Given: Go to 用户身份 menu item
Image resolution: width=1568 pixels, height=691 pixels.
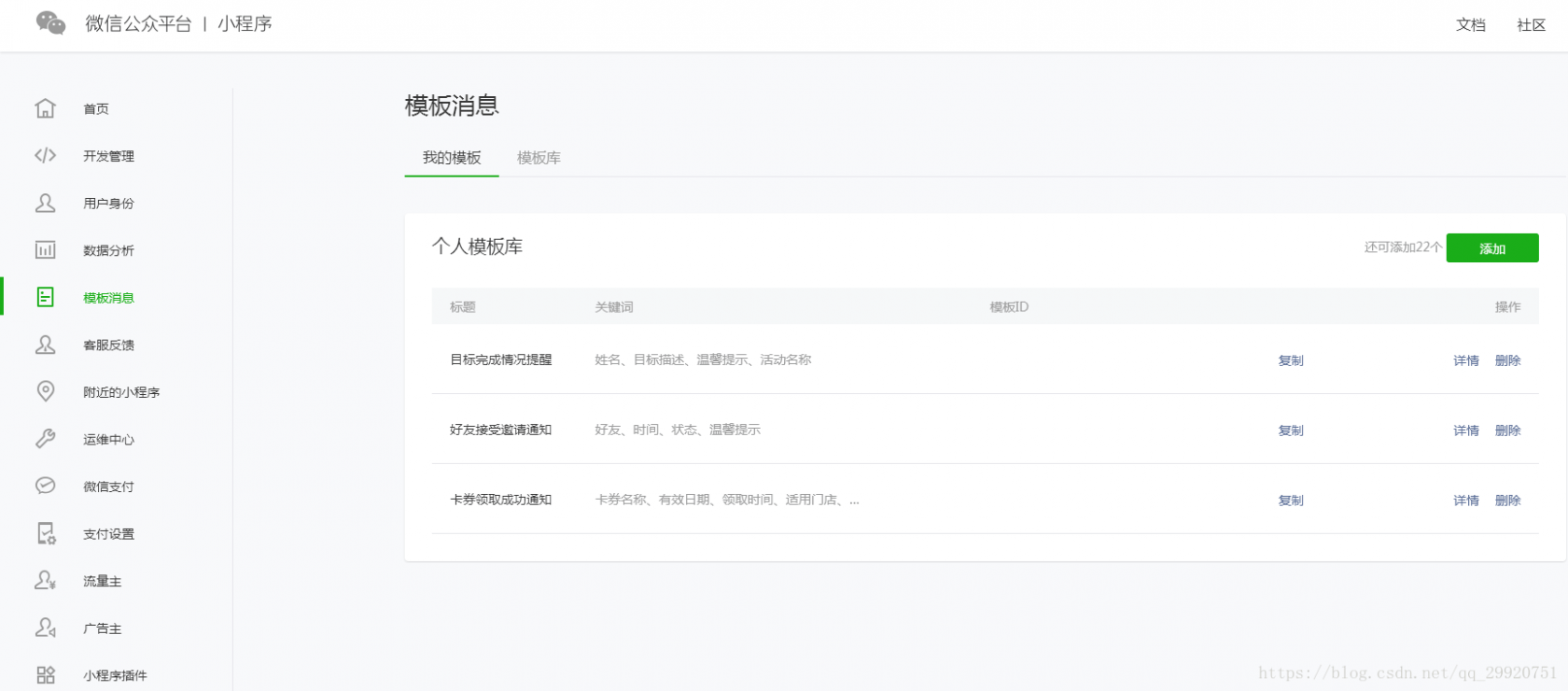Looking at the screenshot, I should pyautogui.click(x=108, y=204).
